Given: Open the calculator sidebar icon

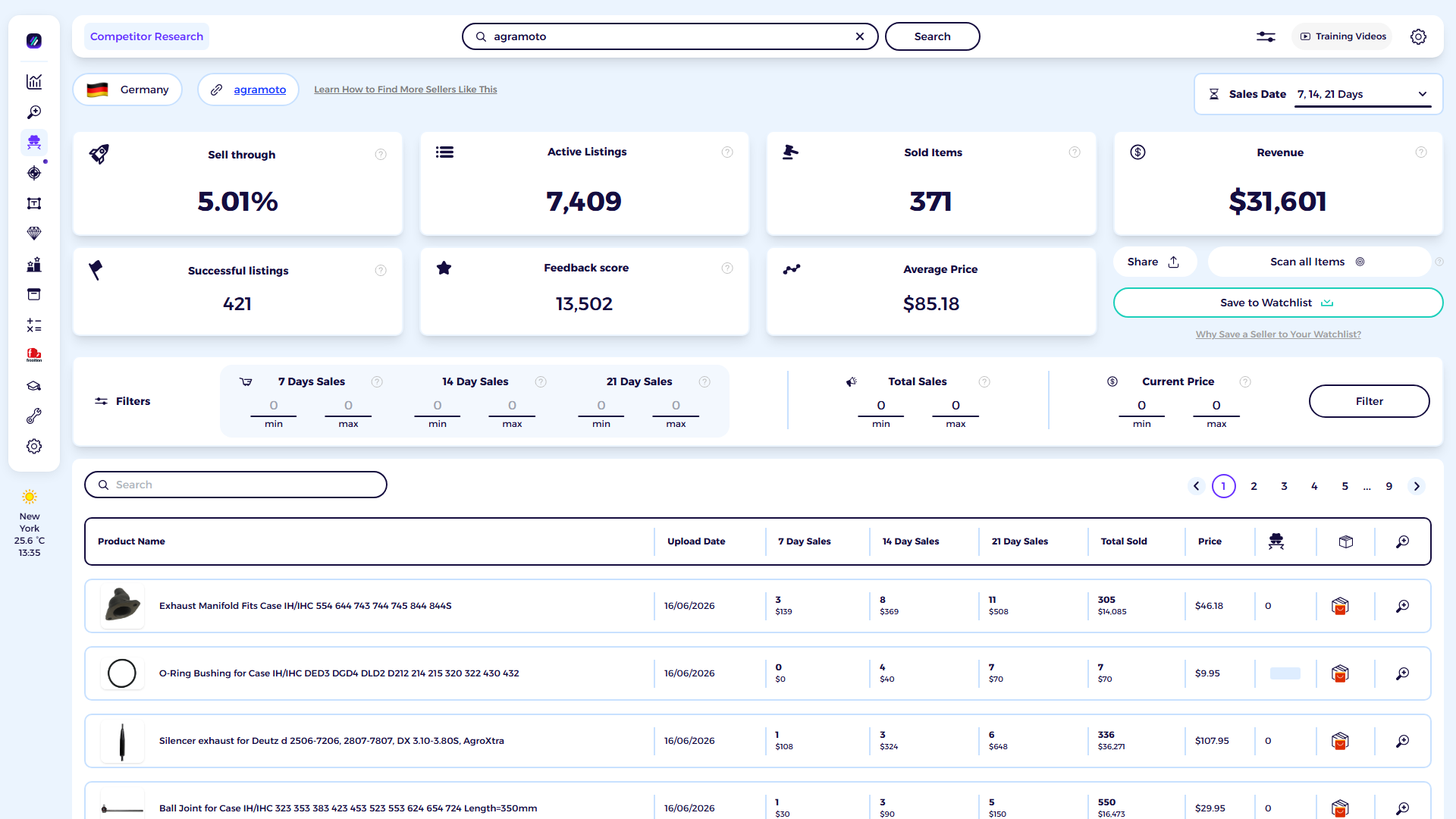Looking at the screenshot, I should point(34,325).
